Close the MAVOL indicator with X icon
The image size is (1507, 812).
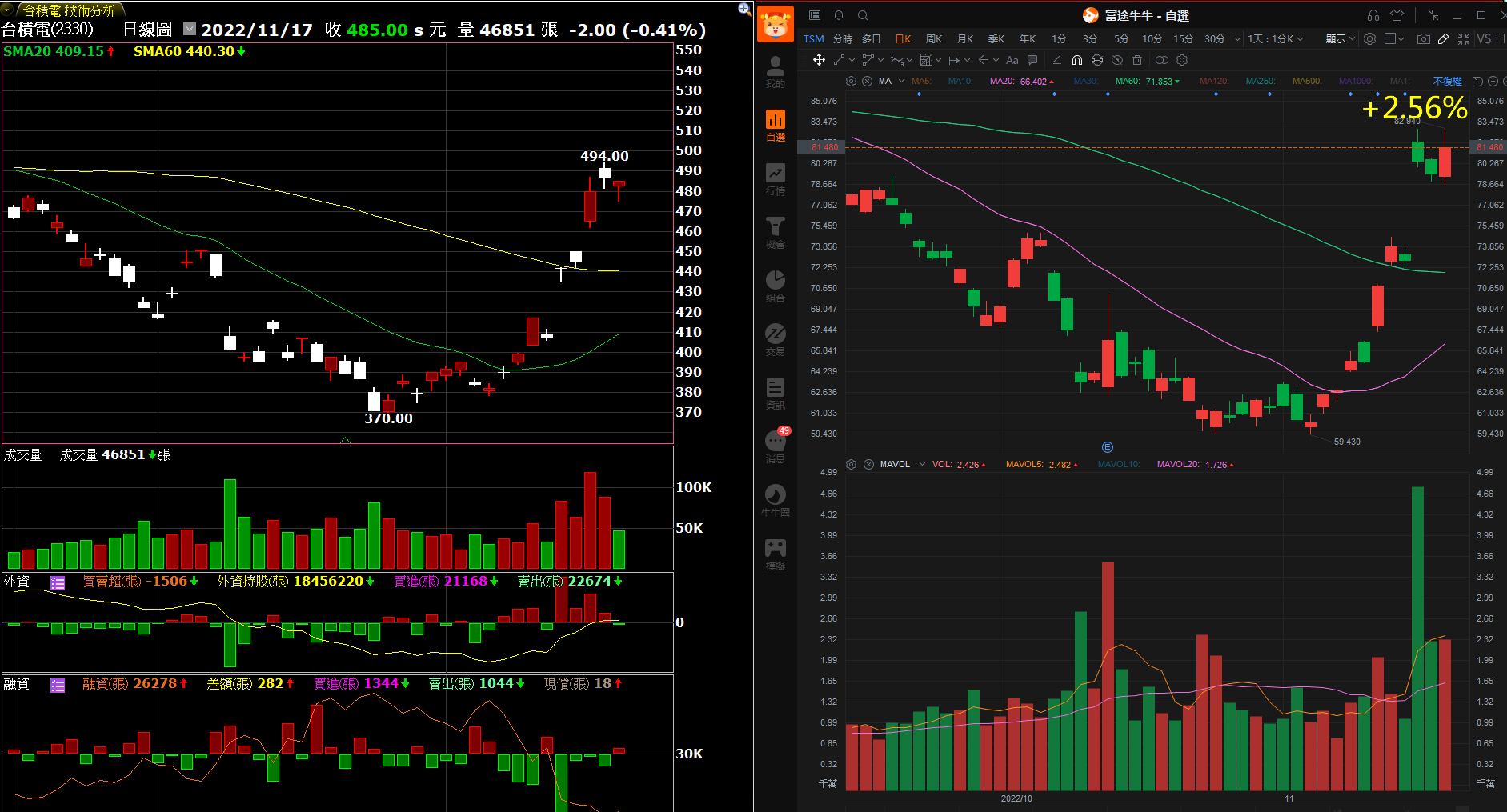(868, 464)
